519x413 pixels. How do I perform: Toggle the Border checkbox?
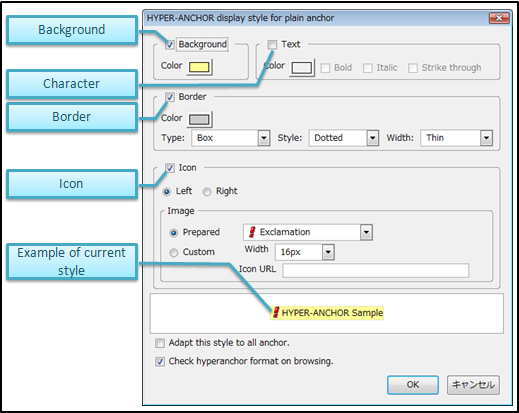pyautogui.click(x=170, y=97)
